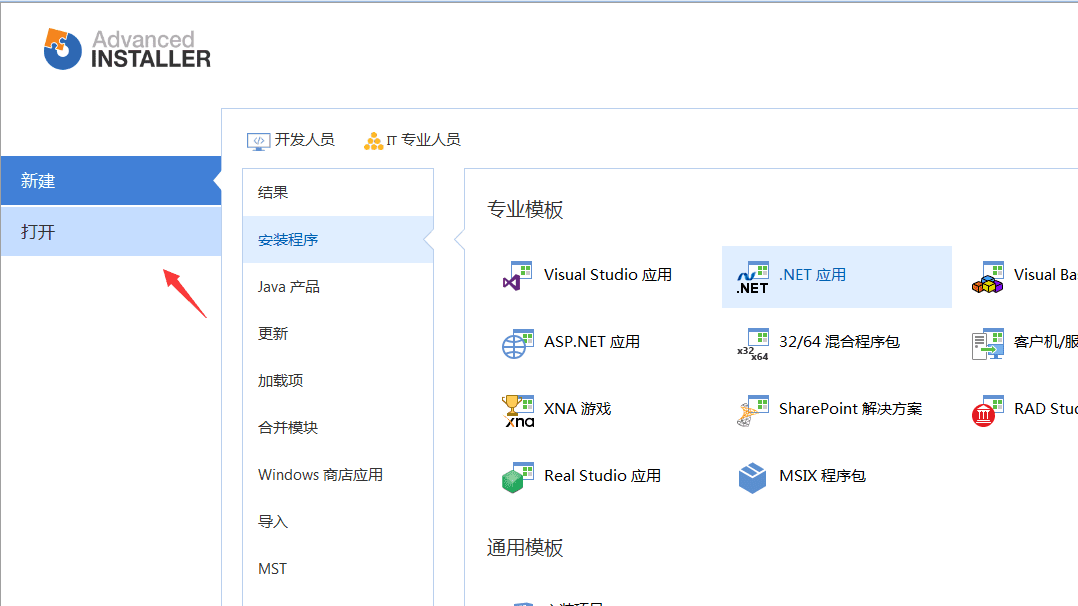Choose the MSIX 程序包 label
Image resolution: width=1078 pixels, height=606 pixels.
point(822,475)
